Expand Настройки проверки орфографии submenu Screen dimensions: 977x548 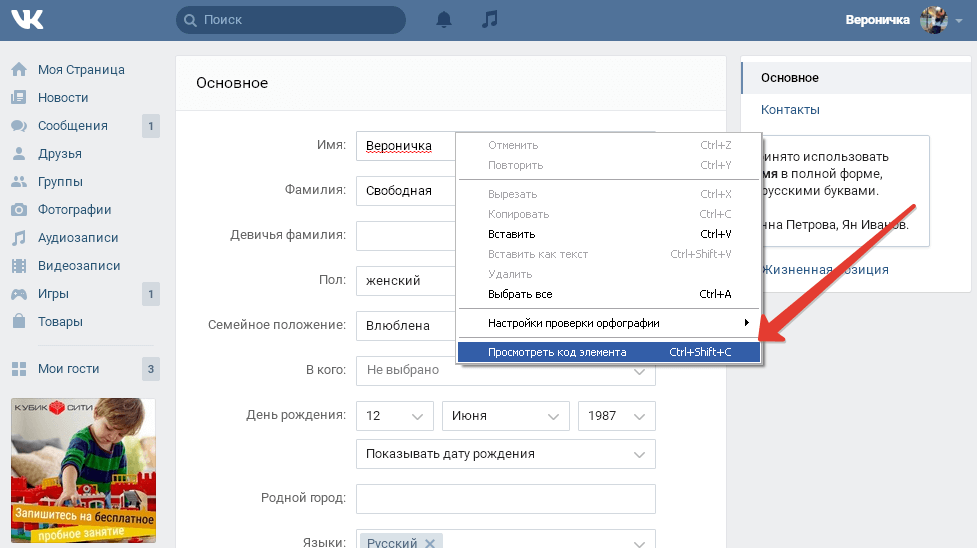point(609,323)
